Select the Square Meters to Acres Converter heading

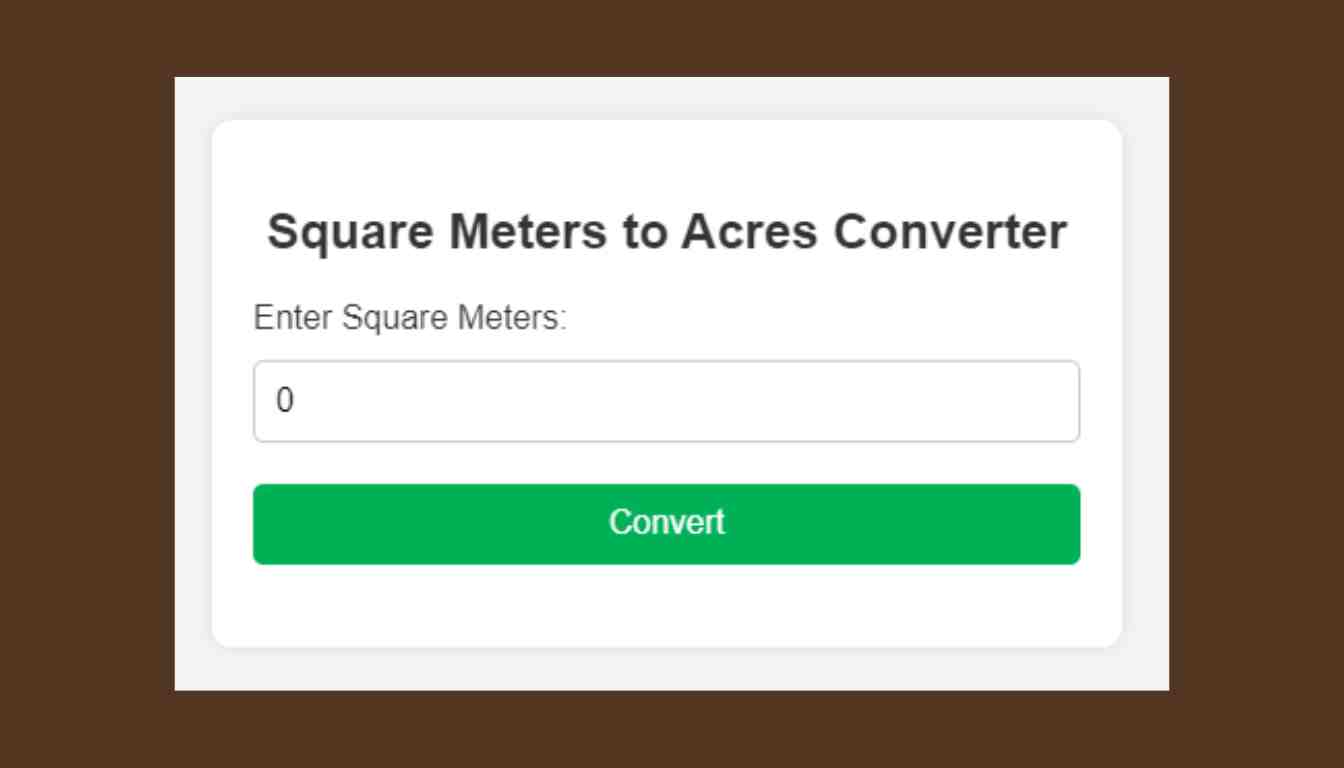[667, 231]
